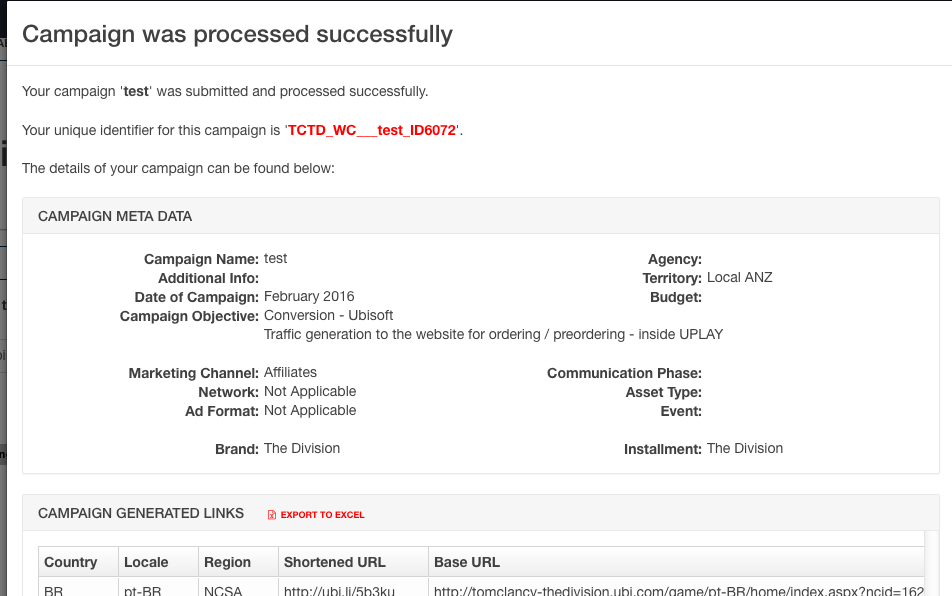Click the 'February 2016' campaign date value
Image resolution: width=952 pixels, height=596 pixels.
[x=309, y=296]
